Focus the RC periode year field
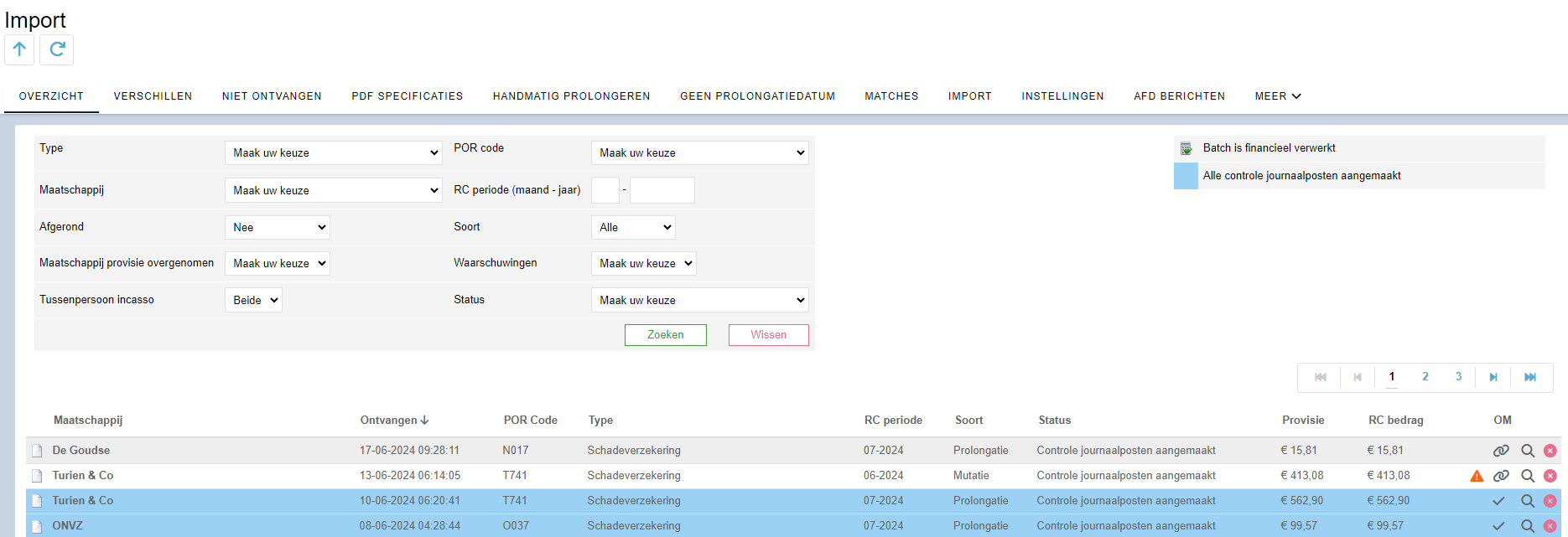 662,190
